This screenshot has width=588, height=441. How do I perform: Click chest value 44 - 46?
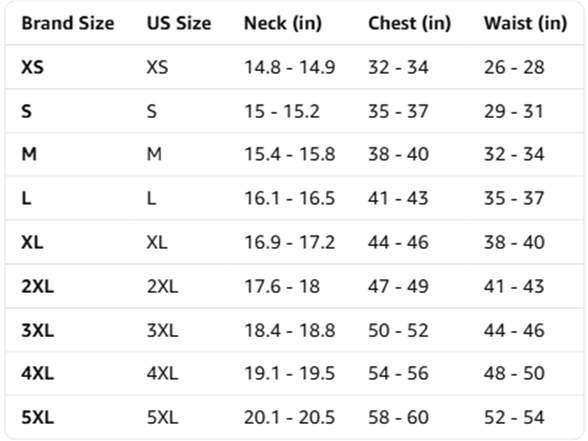[x=398, y=242]
